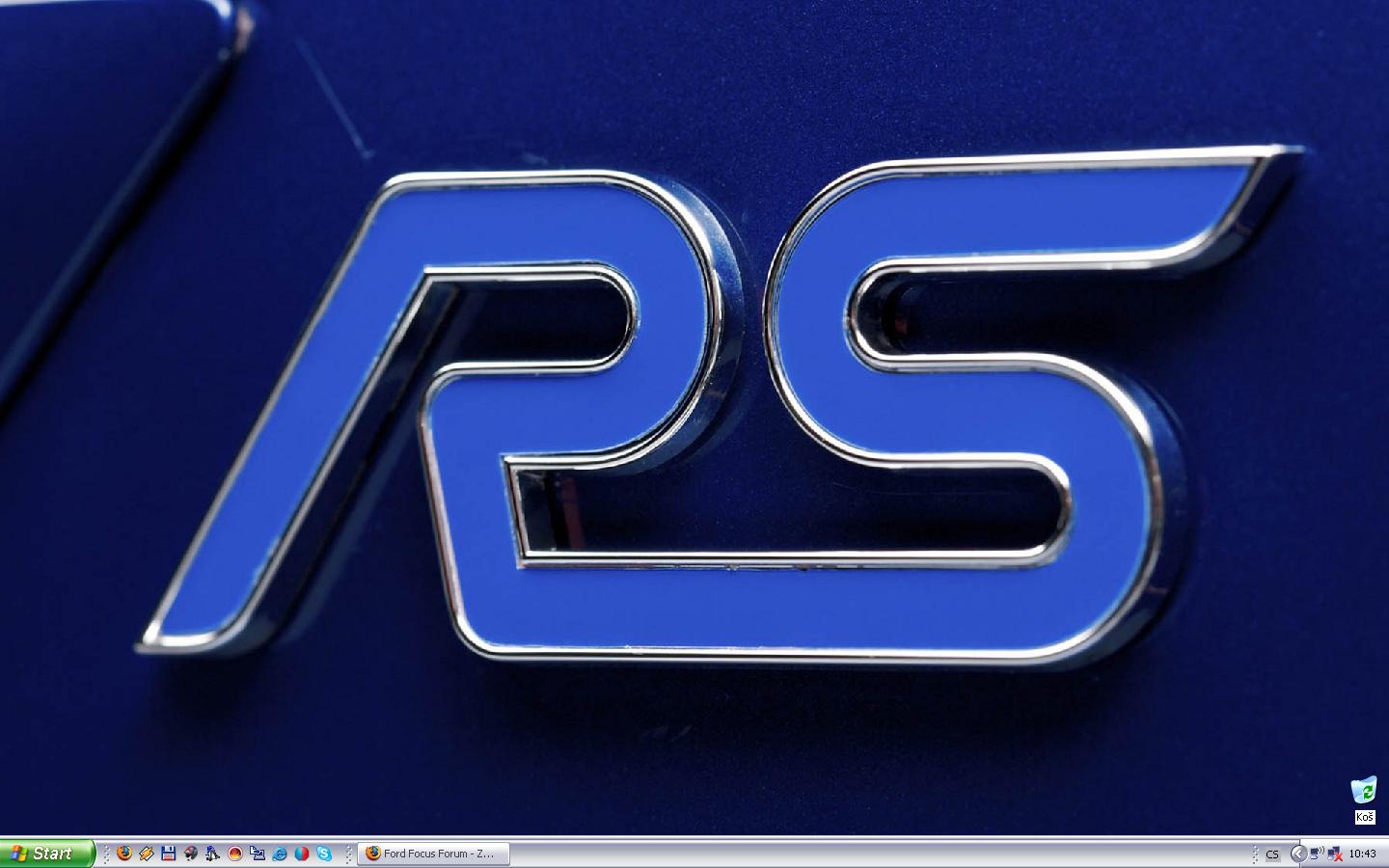Click the penguin-like Quick Launch icon
This screenshot has width=1389, height=868.
click(x=212, y=854)
